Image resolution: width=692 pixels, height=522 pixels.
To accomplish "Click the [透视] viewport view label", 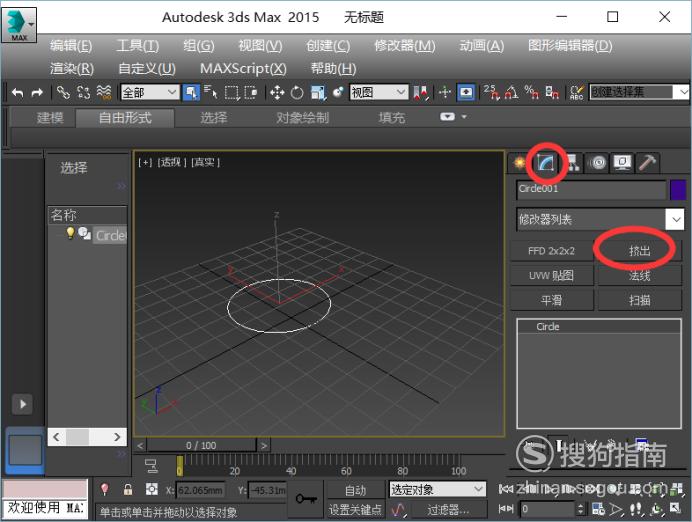I will coord(172,162).
